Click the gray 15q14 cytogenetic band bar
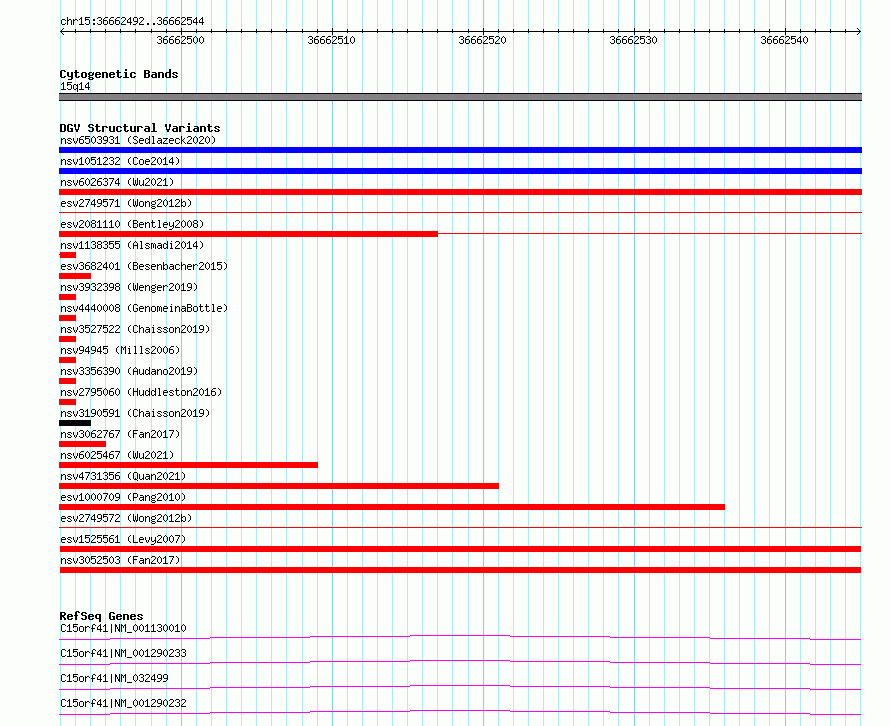The image size is (890, 726). tap(460, 97)
